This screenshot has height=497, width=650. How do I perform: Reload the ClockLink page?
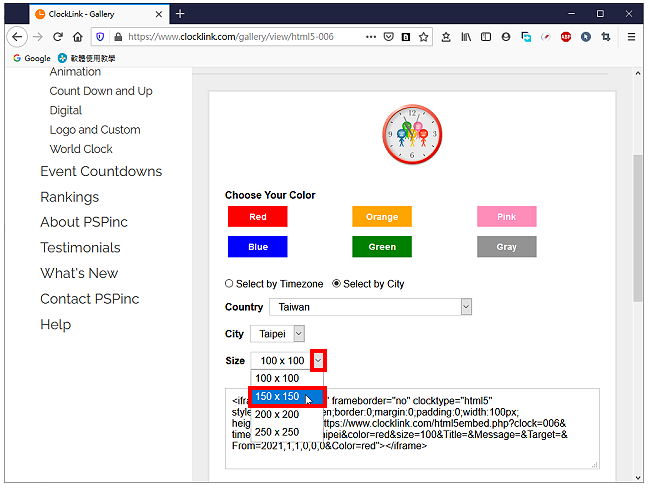58,37
